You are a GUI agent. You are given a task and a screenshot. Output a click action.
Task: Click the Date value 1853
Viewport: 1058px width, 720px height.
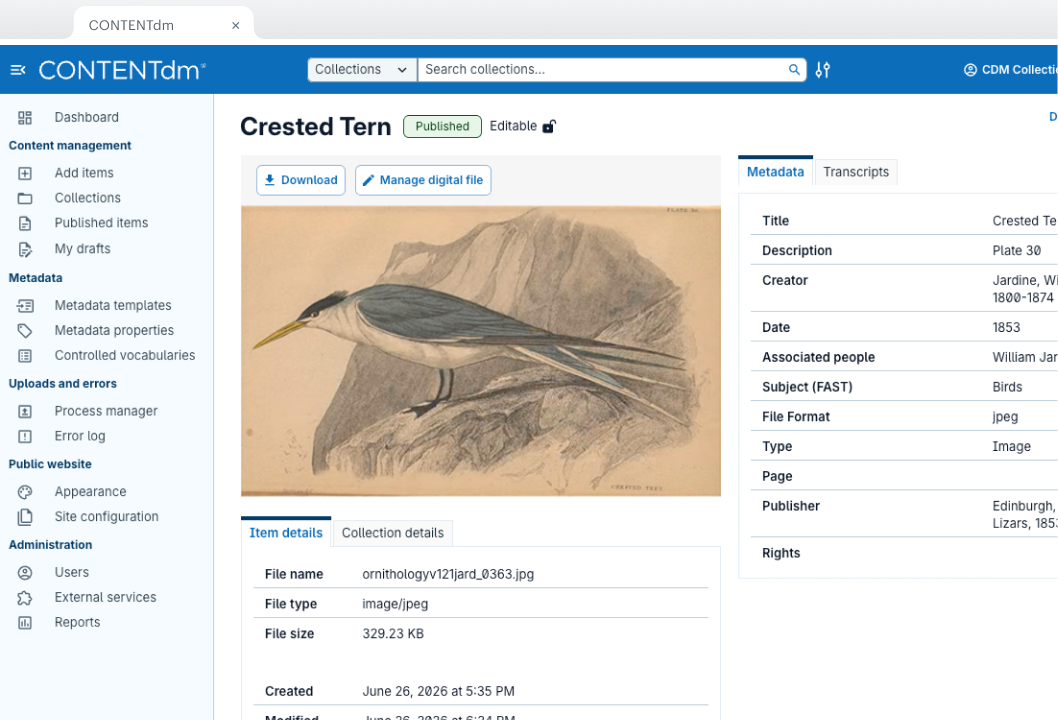pos(1006,328)
